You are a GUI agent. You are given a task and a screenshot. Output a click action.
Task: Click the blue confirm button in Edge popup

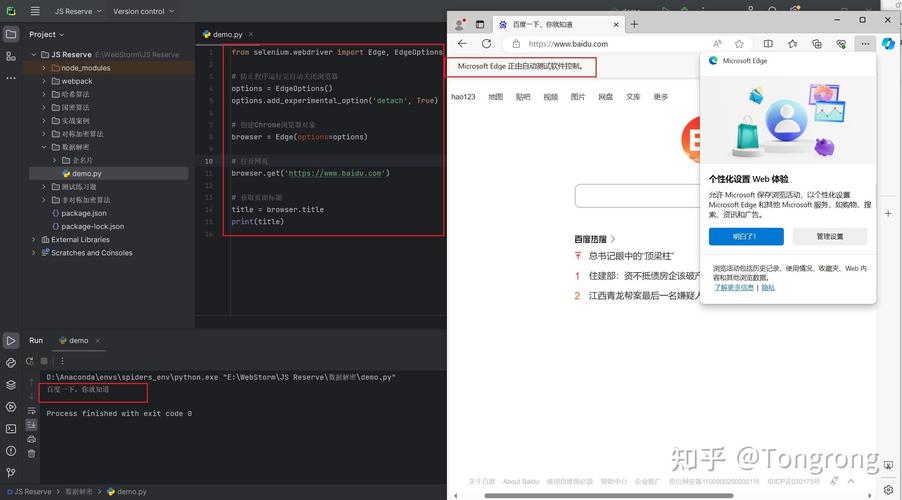pyautogui.click(x=746, y=236)
